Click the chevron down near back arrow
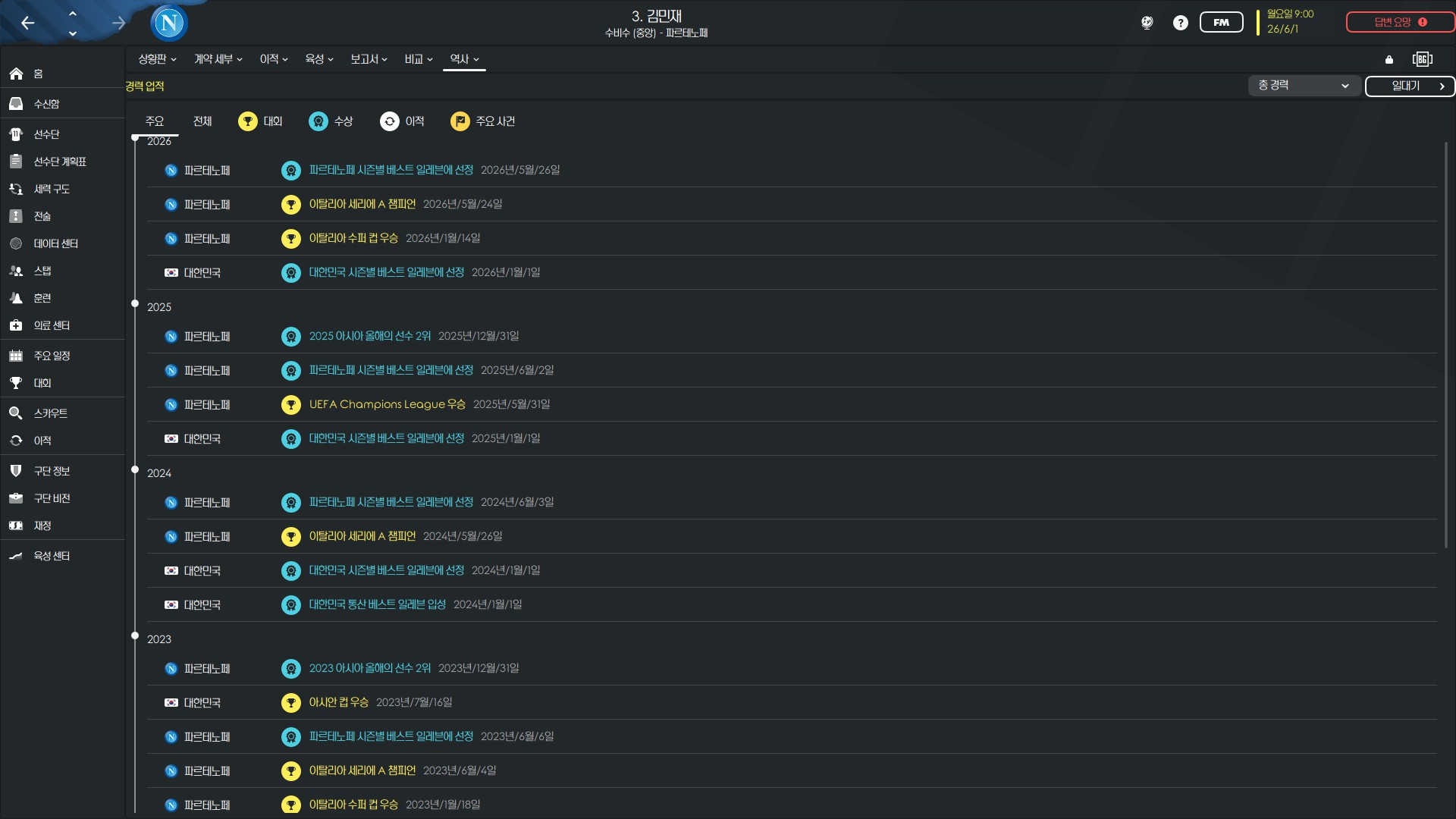Image resolution: width=1456 pixels, height=819 pixels. pos(73,33)
